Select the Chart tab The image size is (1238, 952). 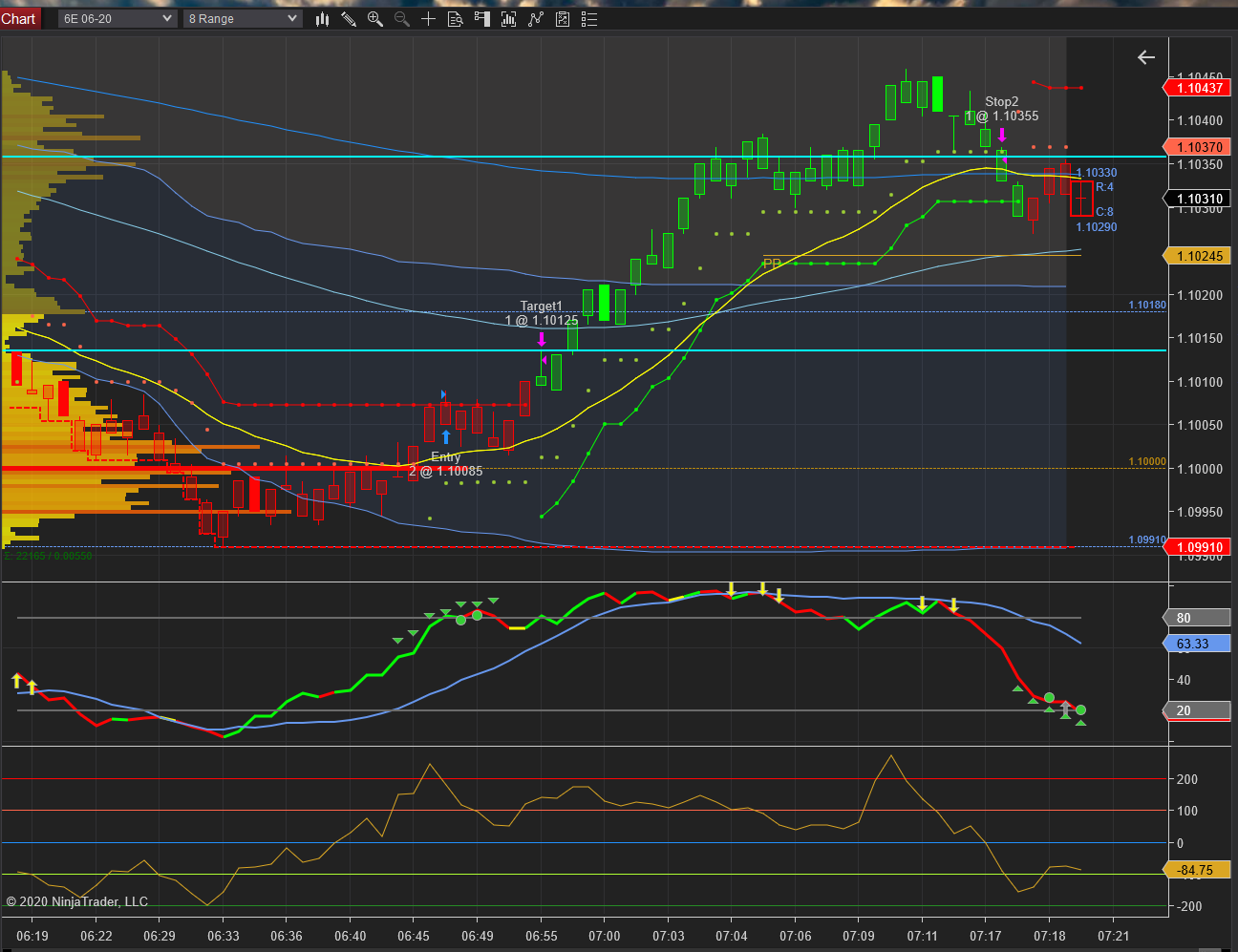[19, 18]
